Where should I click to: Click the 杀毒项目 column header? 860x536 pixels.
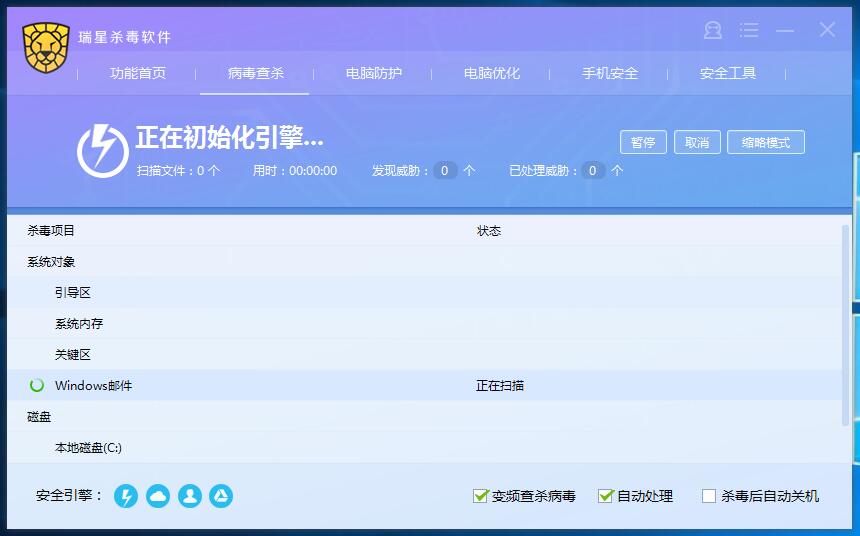[x=51, y=230]
